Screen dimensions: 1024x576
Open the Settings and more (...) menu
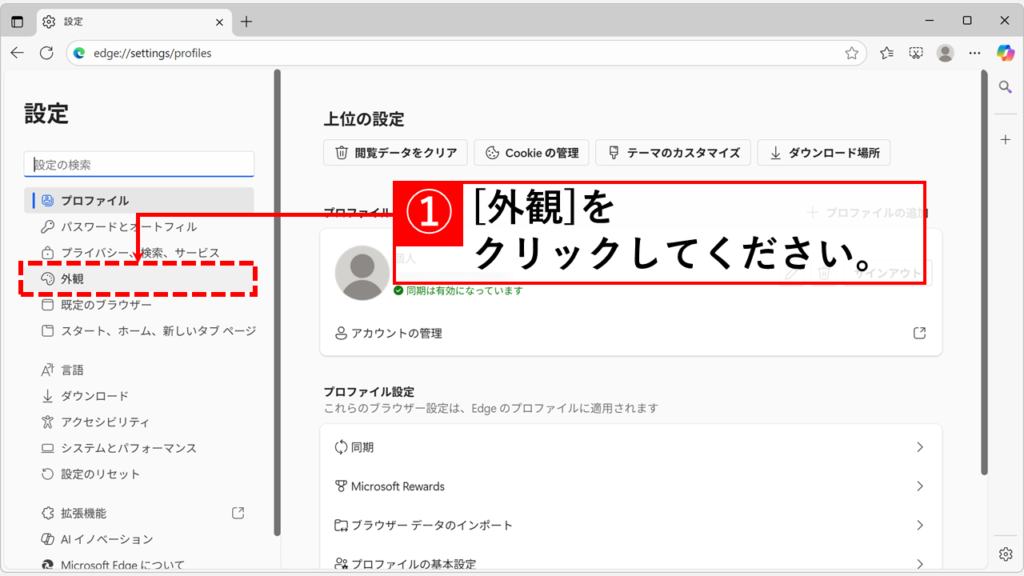pyautogui.click(x=975, y=53)
